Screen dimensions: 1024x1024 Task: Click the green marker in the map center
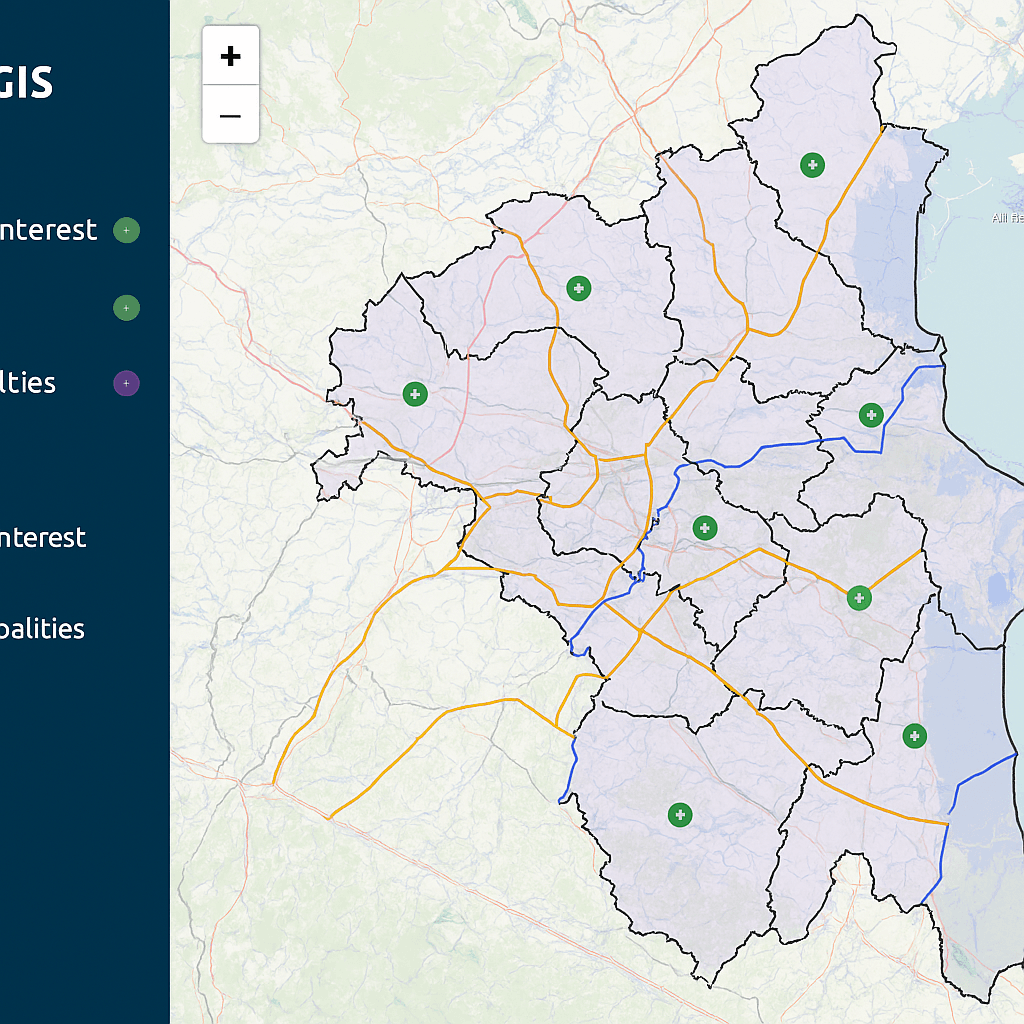[x=705, y=527]
